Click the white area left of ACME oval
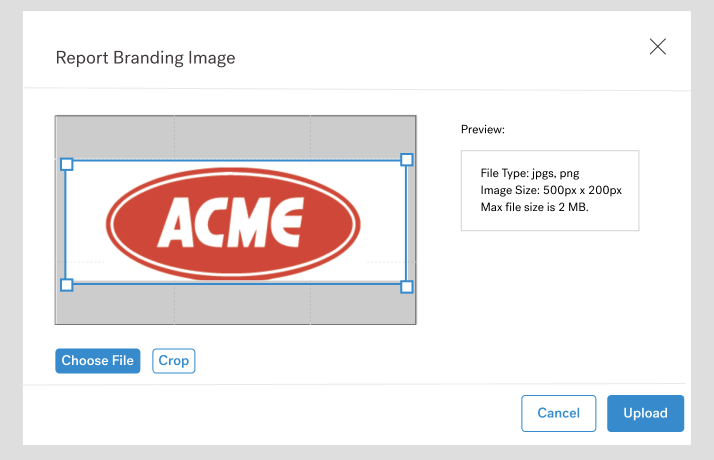This screenshot has height=460, width=714. pyautogui.click(x=86, y=222)
